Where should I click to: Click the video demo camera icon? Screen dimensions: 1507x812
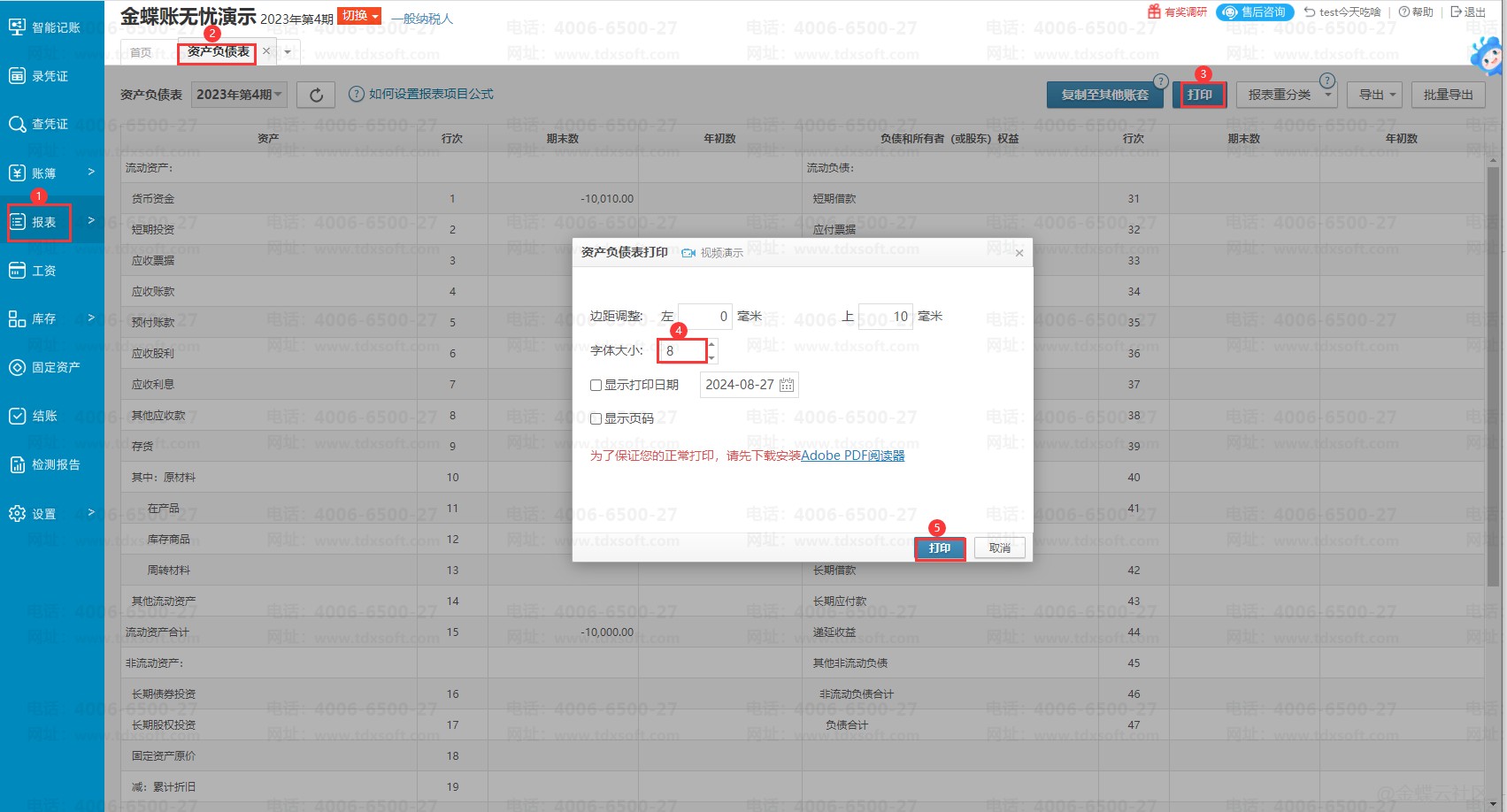pyautogui.click(x=688, y=253)
